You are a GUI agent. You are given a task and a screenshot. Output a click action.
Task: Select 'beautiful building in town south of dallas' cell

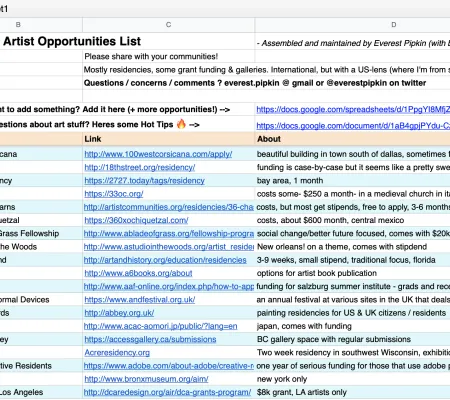point(352,154)
